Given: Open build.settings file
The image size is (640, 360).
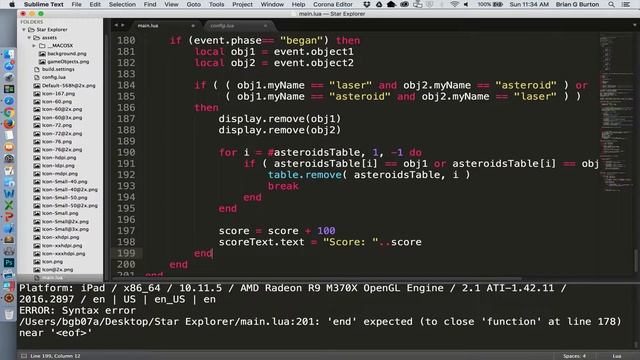Looking at the screenshot, I should (58, 69).
